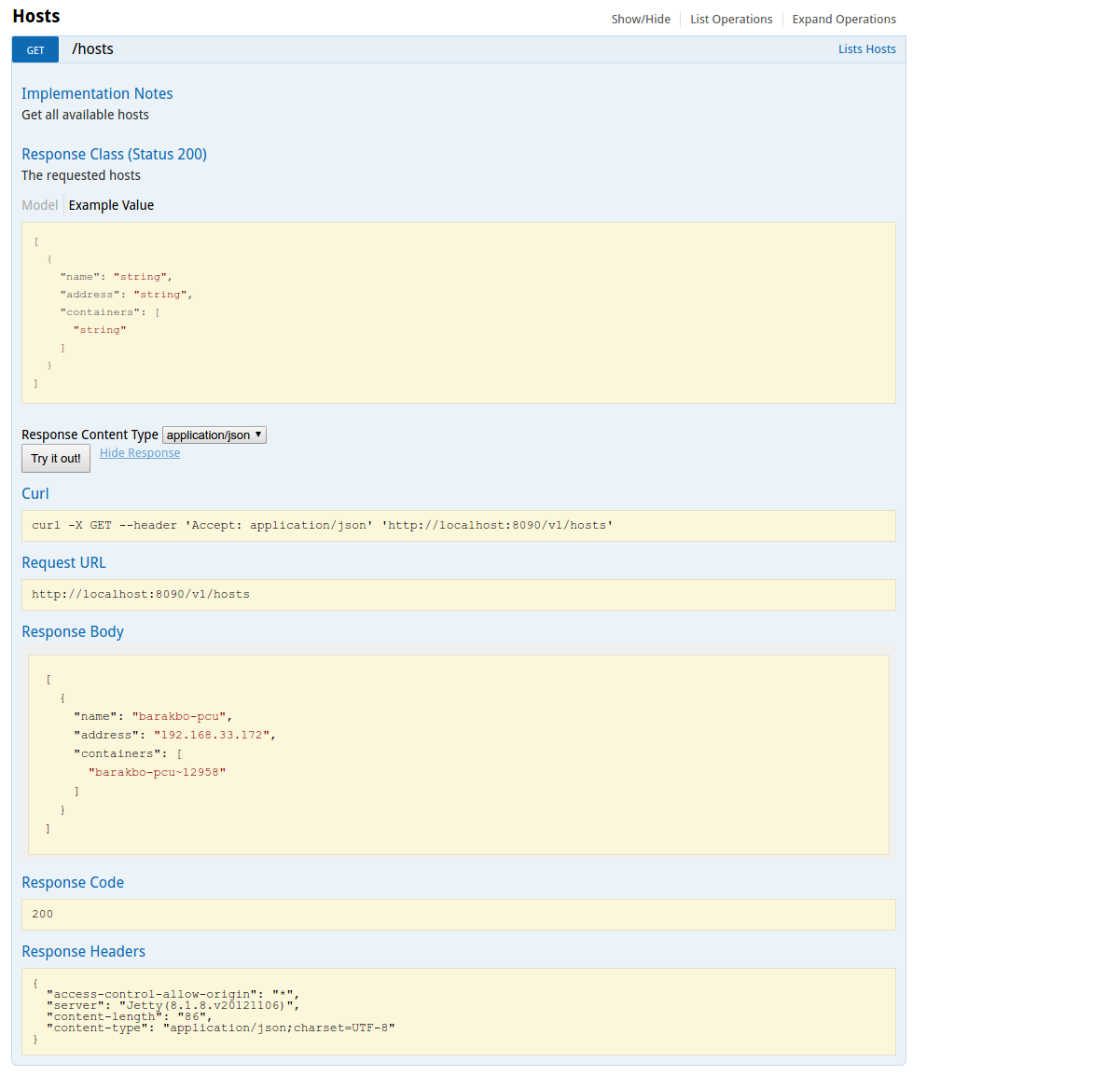Click the Implementation Notes heading
Screen dimensions: 1120x1090
pyautogui.click(x=97, y=93)
